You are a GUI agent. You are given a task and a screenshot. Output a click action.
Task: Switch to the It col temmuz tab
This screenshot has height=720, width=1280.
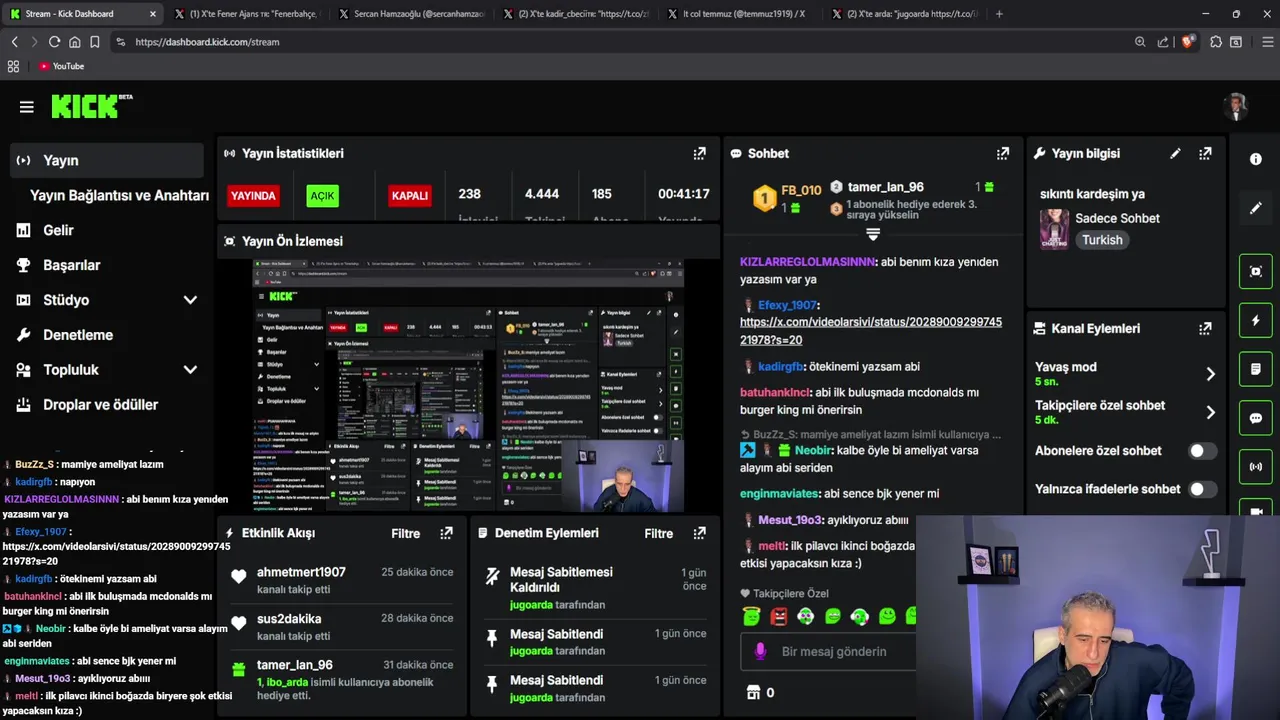click(738, 14)
